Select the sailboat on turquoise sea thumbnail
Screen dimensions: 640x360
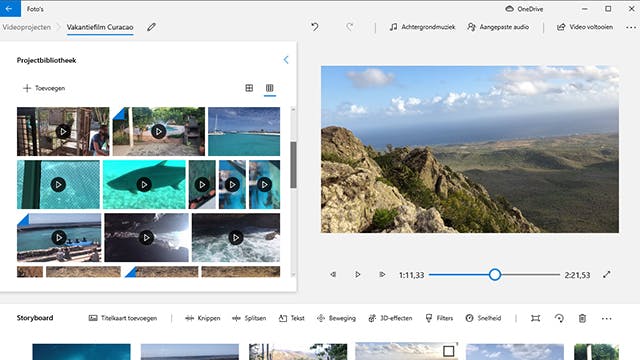(244, 131)
